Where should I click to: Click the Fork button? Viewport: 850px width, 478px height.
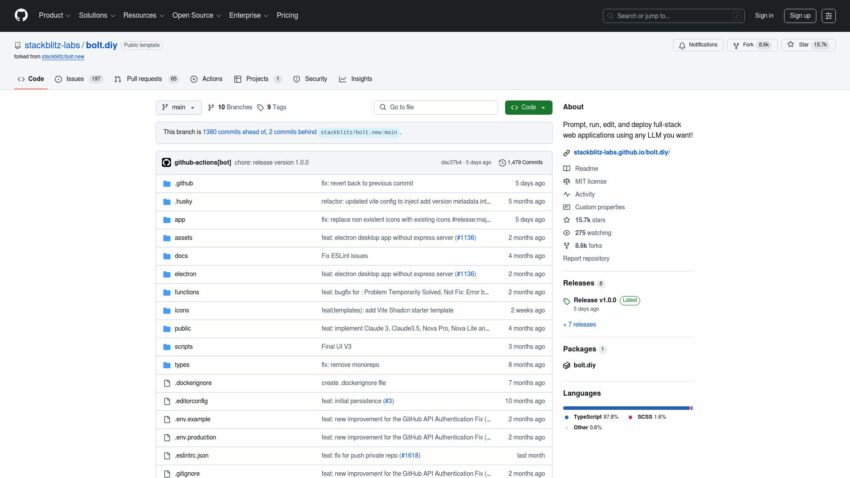[751, 45]
